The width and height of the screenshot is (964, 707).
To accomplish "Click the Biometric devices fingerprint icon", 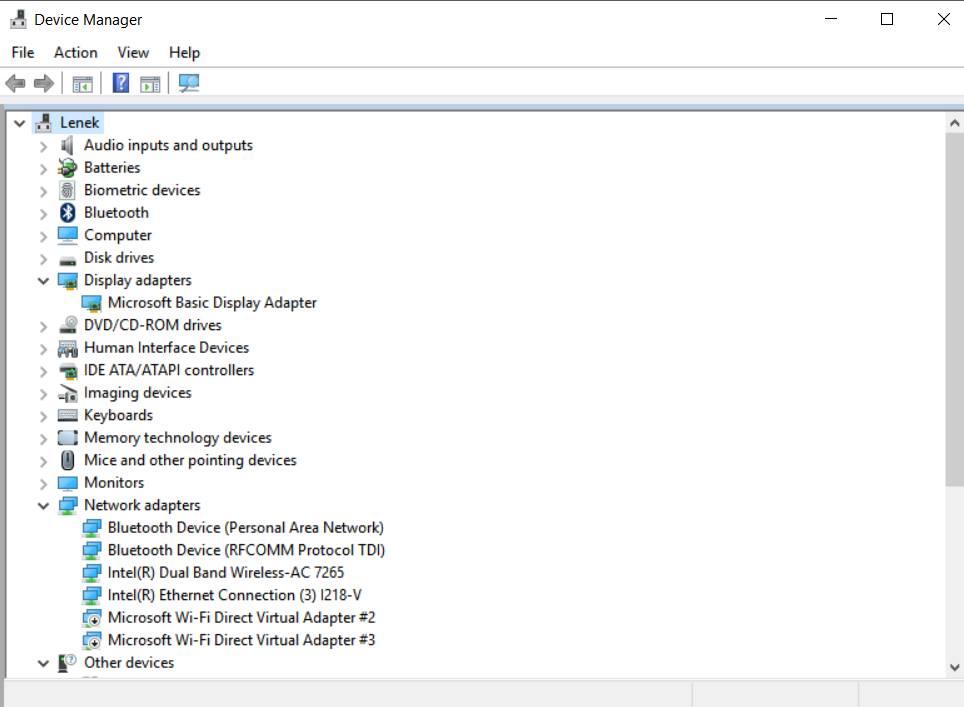I will (x=68, y=191).
